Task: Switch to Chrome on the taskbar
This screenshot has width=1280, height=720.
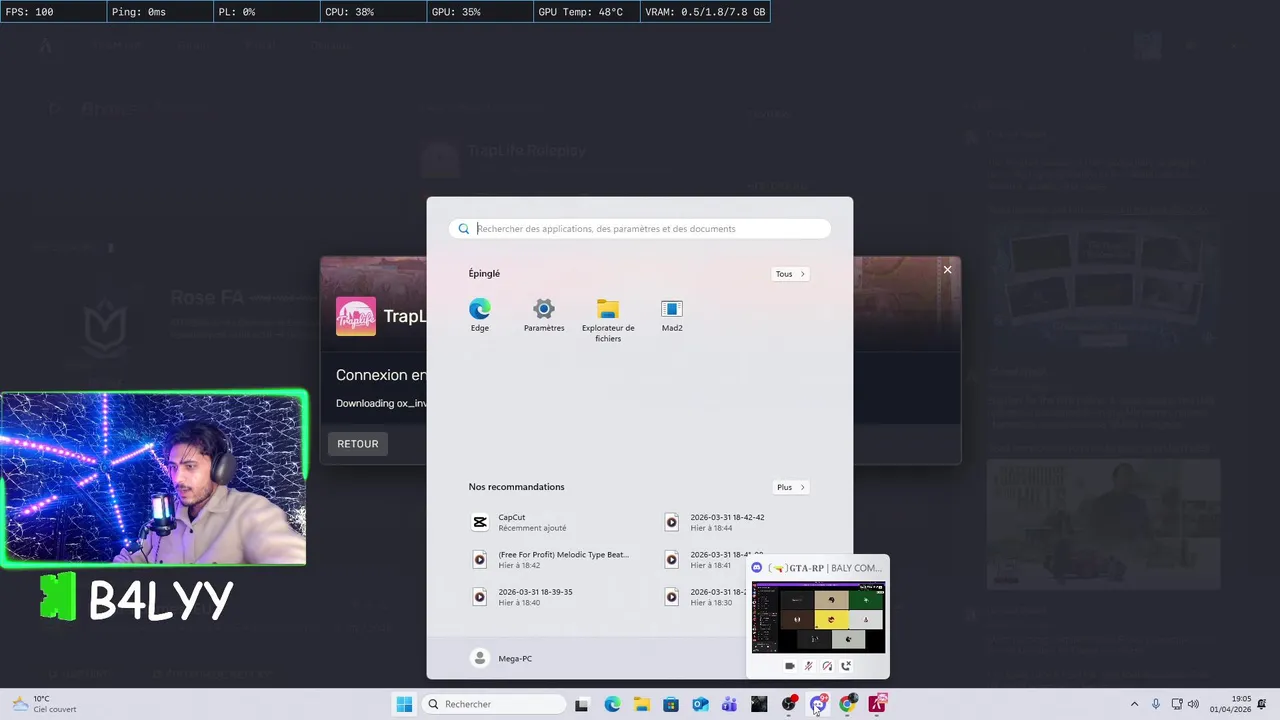Action: click(x=847, y=704)
